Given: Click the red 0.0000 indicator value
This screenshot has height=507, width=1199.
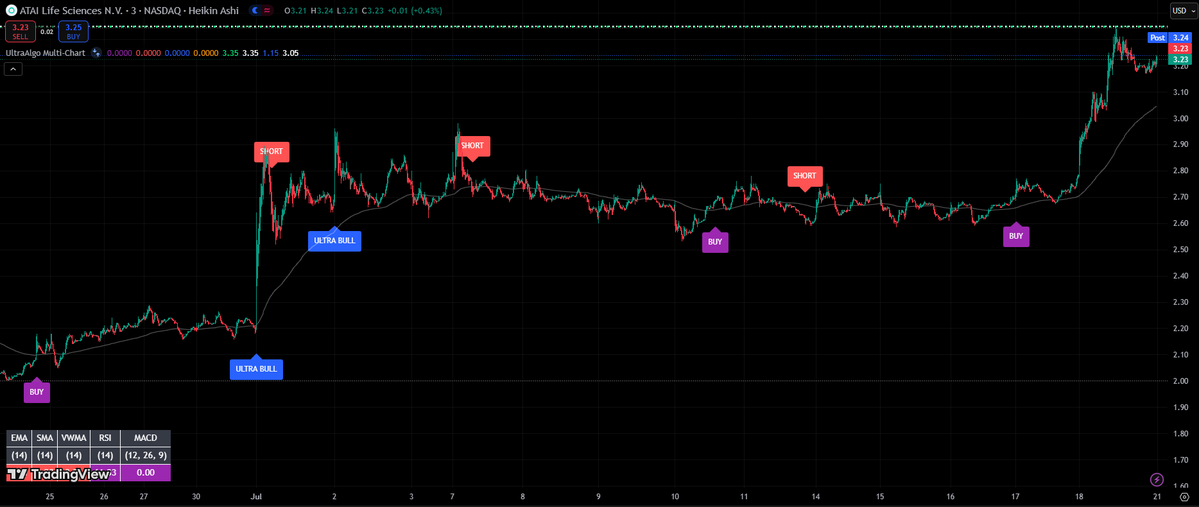Looking at the screenshot, I should tap(148, 54).
